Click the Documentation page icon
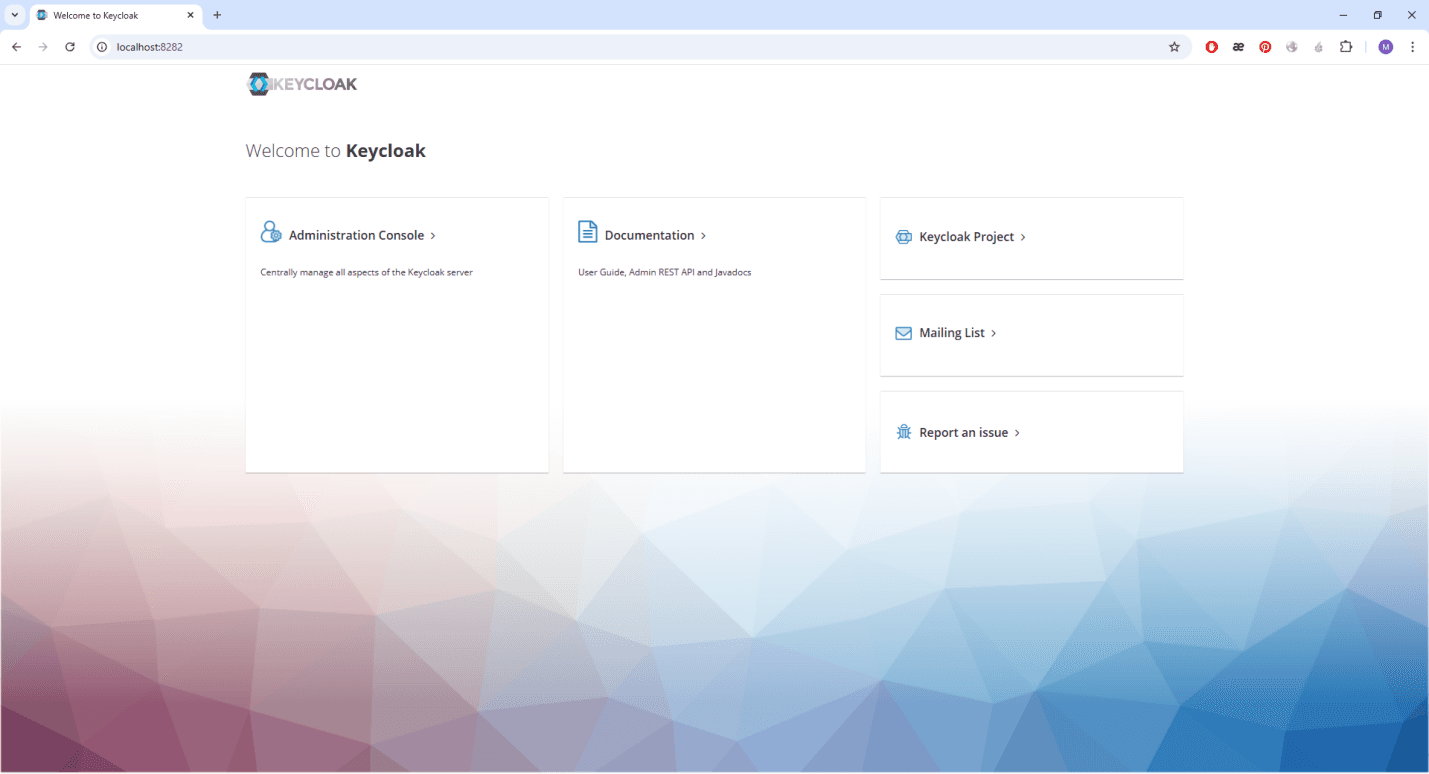 [x=588, y=232]
